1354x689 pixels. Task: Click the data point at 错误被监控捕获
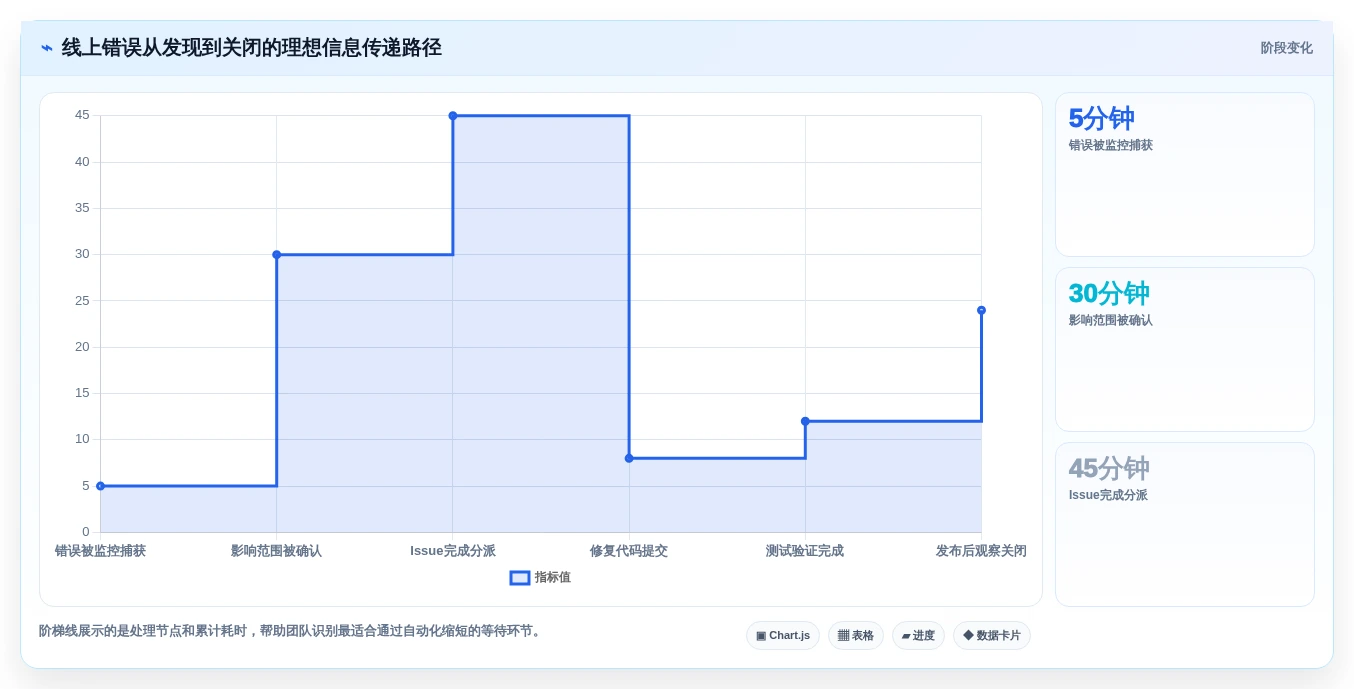click(100, 486)
